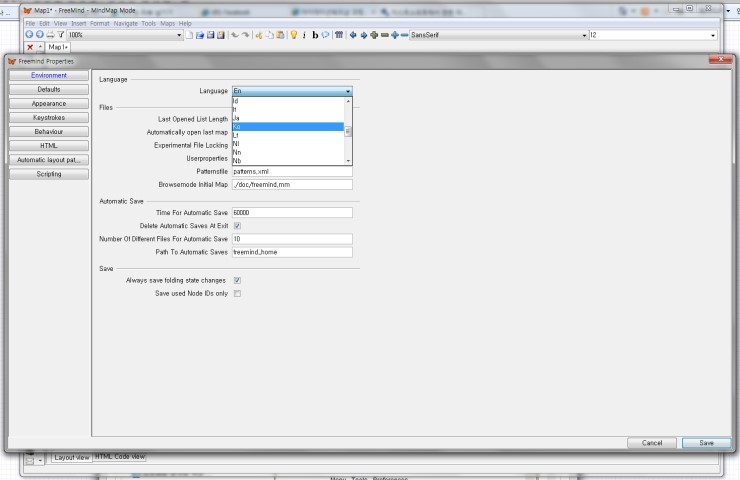Cancel the Freemind Properties dialog
The height and width of the screenshot is (480, 740).
click(652, 442)
